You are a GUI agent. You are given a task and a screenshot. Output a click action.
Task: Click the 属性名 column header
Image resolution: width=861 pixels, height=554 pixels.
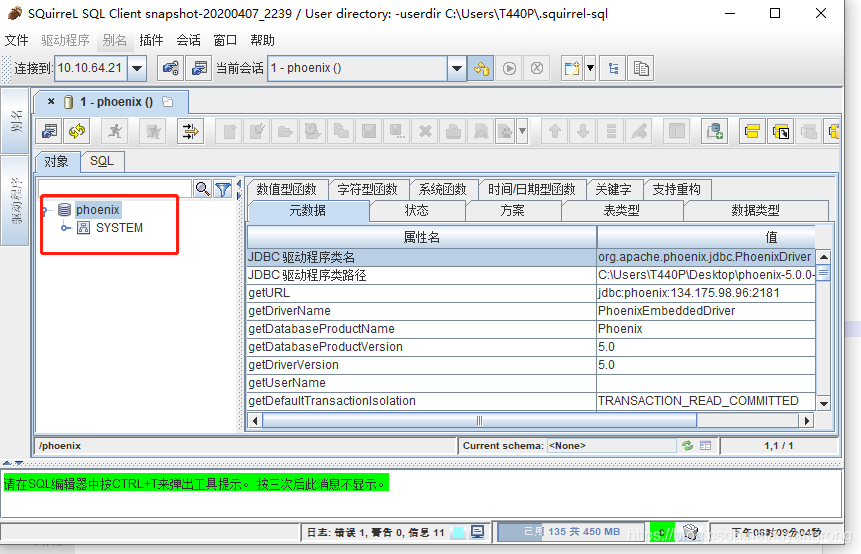pos(422,237)
